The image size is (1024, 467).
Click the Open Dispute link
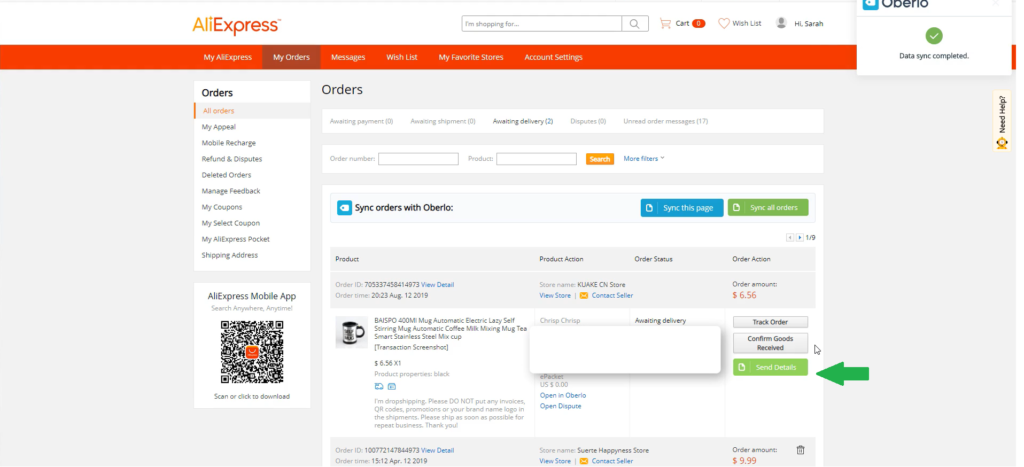[560, 406]
